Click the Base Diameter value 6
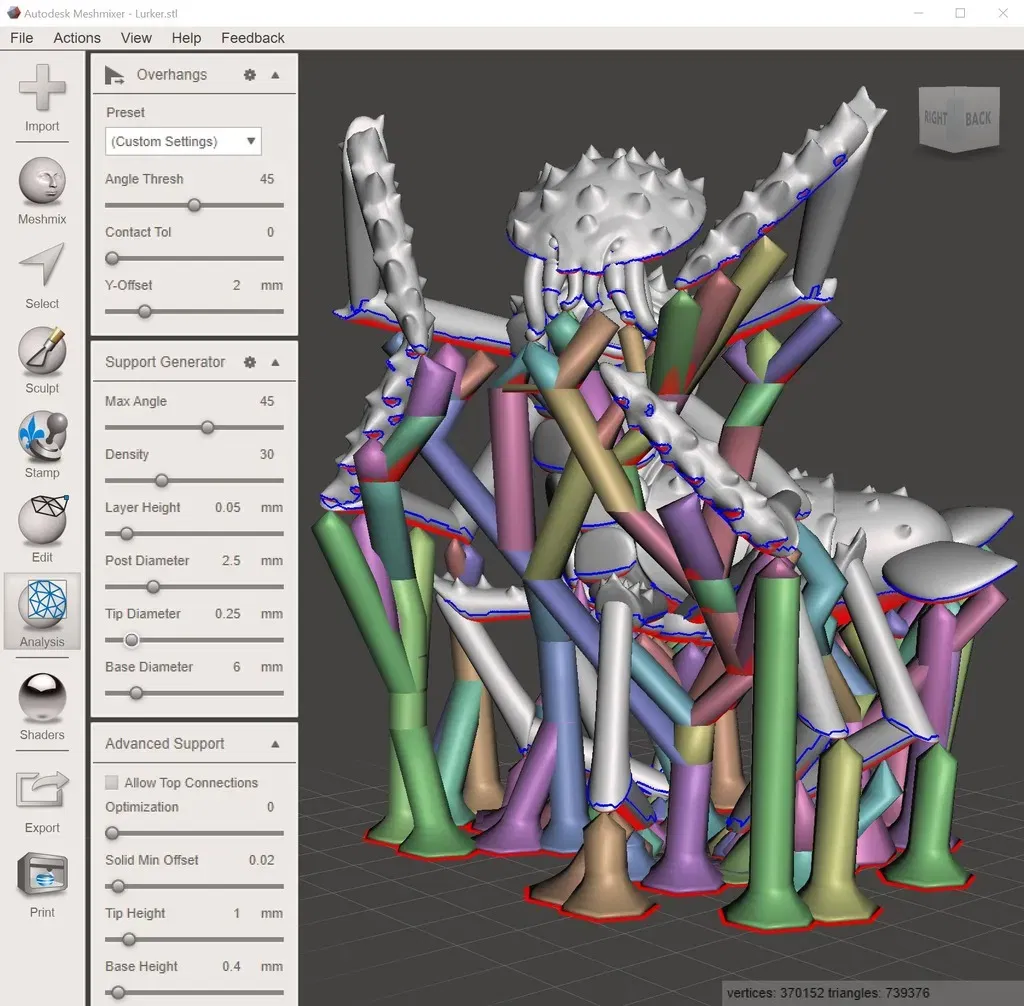Image resolution: width=1024 pixels, height=1006 pixels. point(236,667)
